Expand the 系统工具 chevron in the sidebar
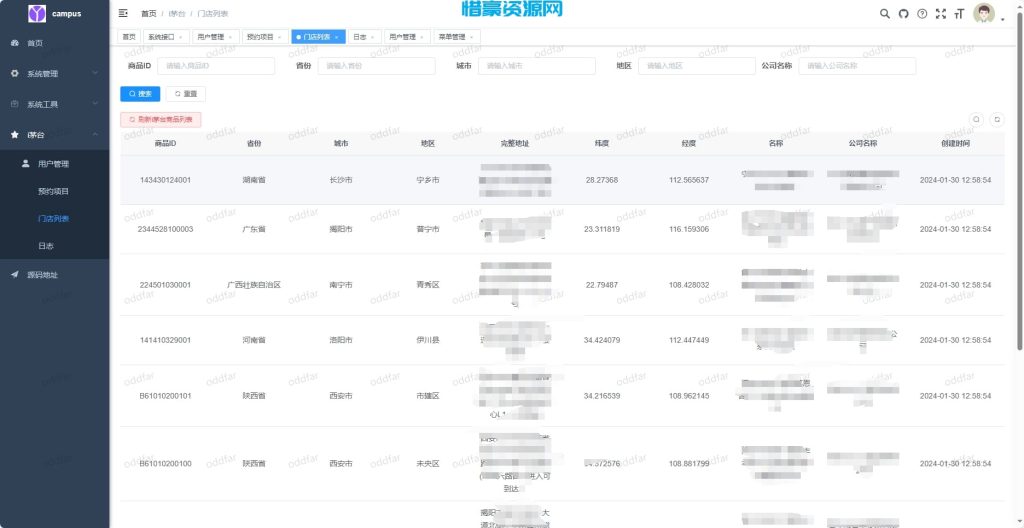The width and height of the screenshot is (1024, 528). click(x=95, y=104)
